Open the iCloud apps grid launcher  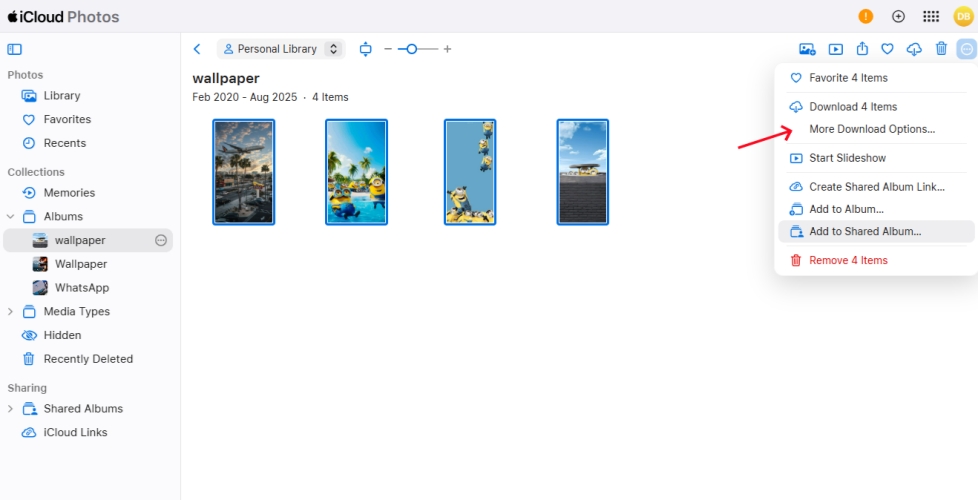(931, 17)
